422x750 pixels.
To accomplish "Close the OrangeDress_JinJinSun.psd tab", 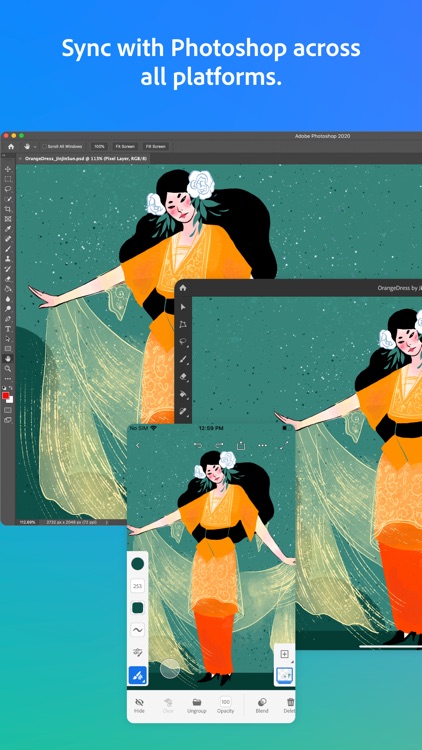I will (x=20, y=158).
